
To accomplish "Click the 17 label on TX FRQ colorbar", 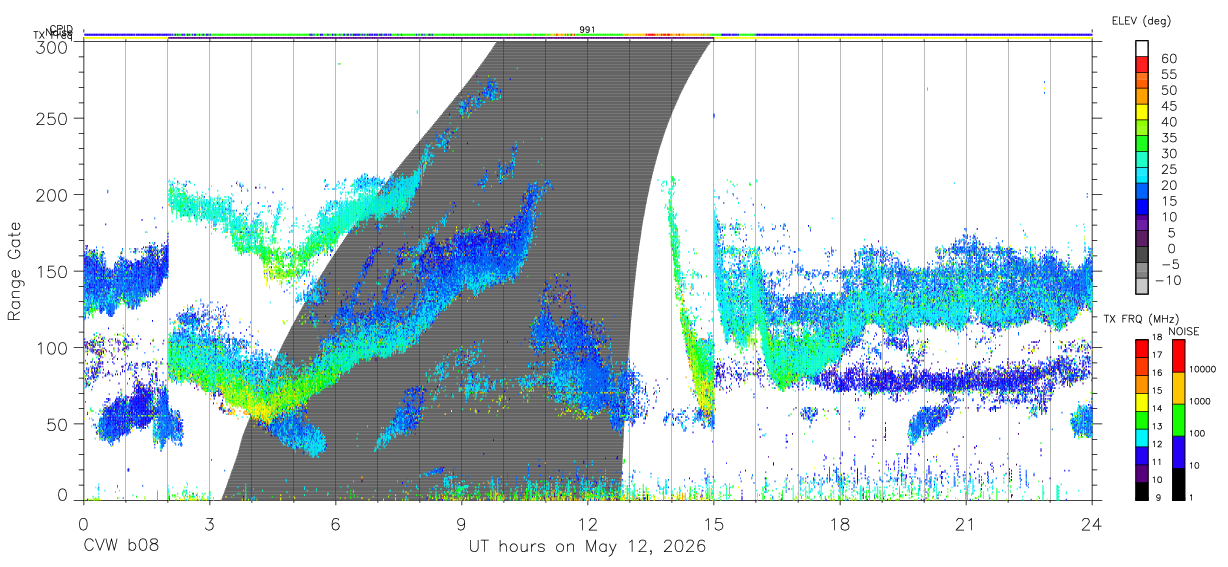I will pos(1158,355).
